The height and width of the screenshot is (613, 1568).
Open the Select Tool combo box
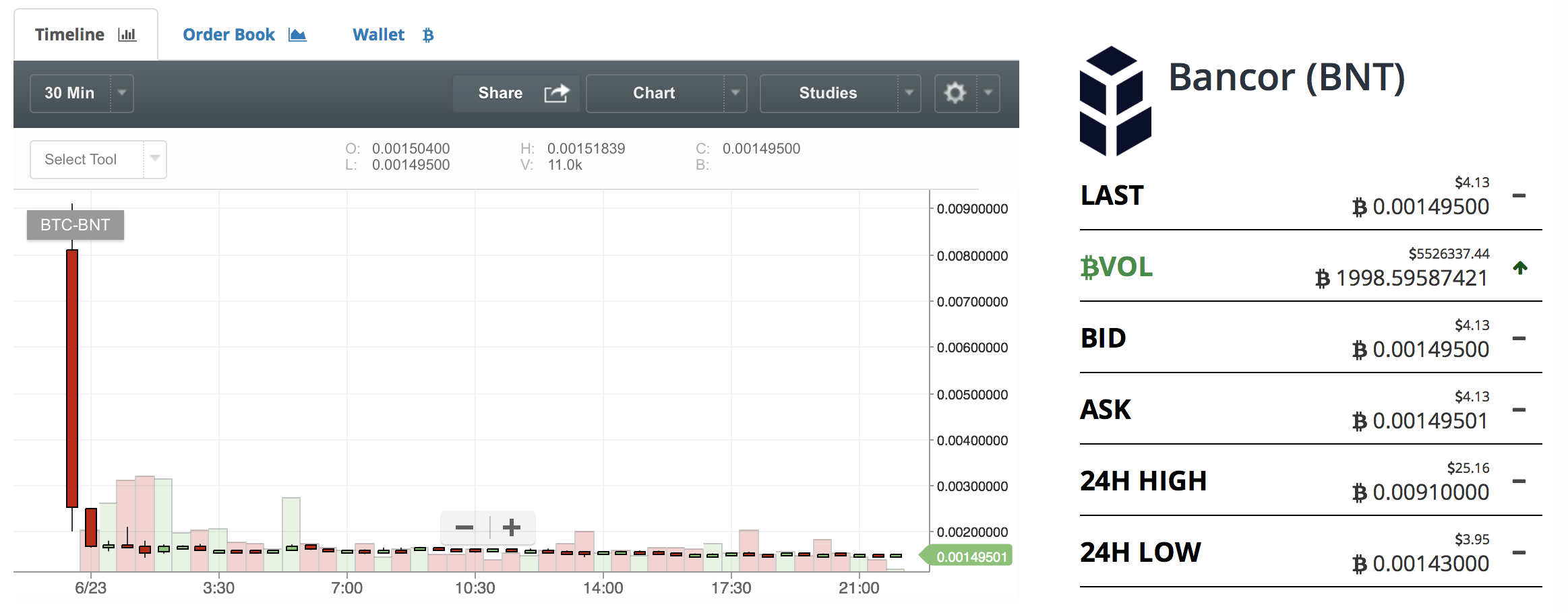pyautogui.click(x=98, y=160)
